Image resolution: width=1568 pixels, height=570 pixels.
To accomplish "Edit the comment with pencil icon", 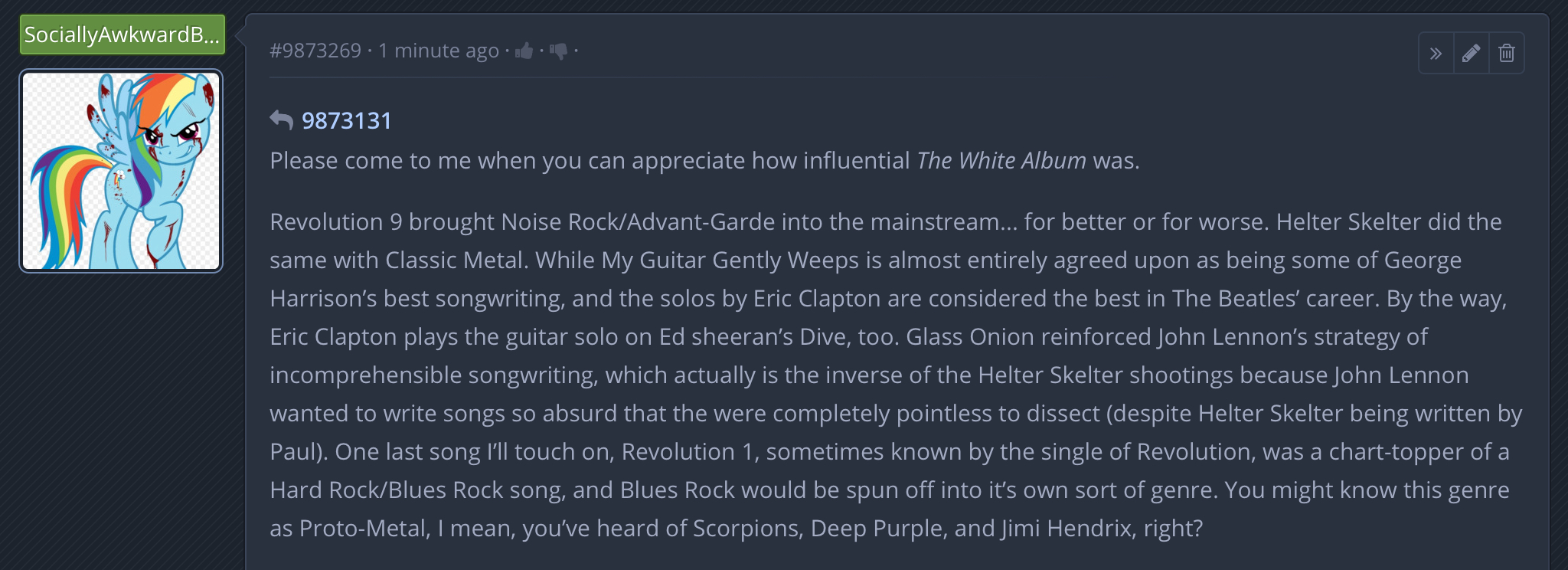I will (1471, 53).
